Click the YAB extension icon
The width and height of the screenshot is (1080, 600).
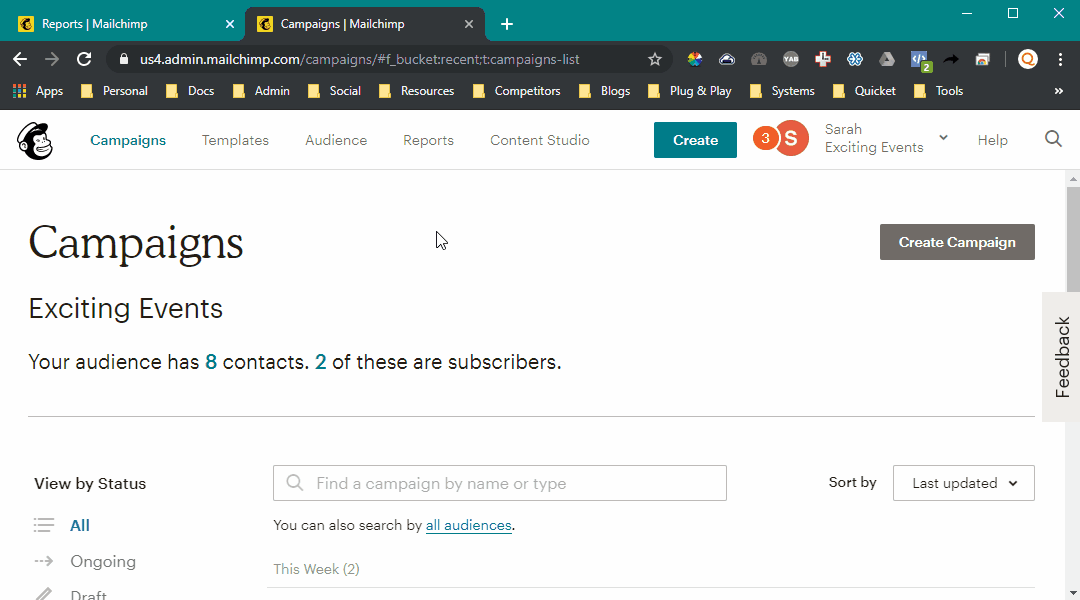point(791,59)
